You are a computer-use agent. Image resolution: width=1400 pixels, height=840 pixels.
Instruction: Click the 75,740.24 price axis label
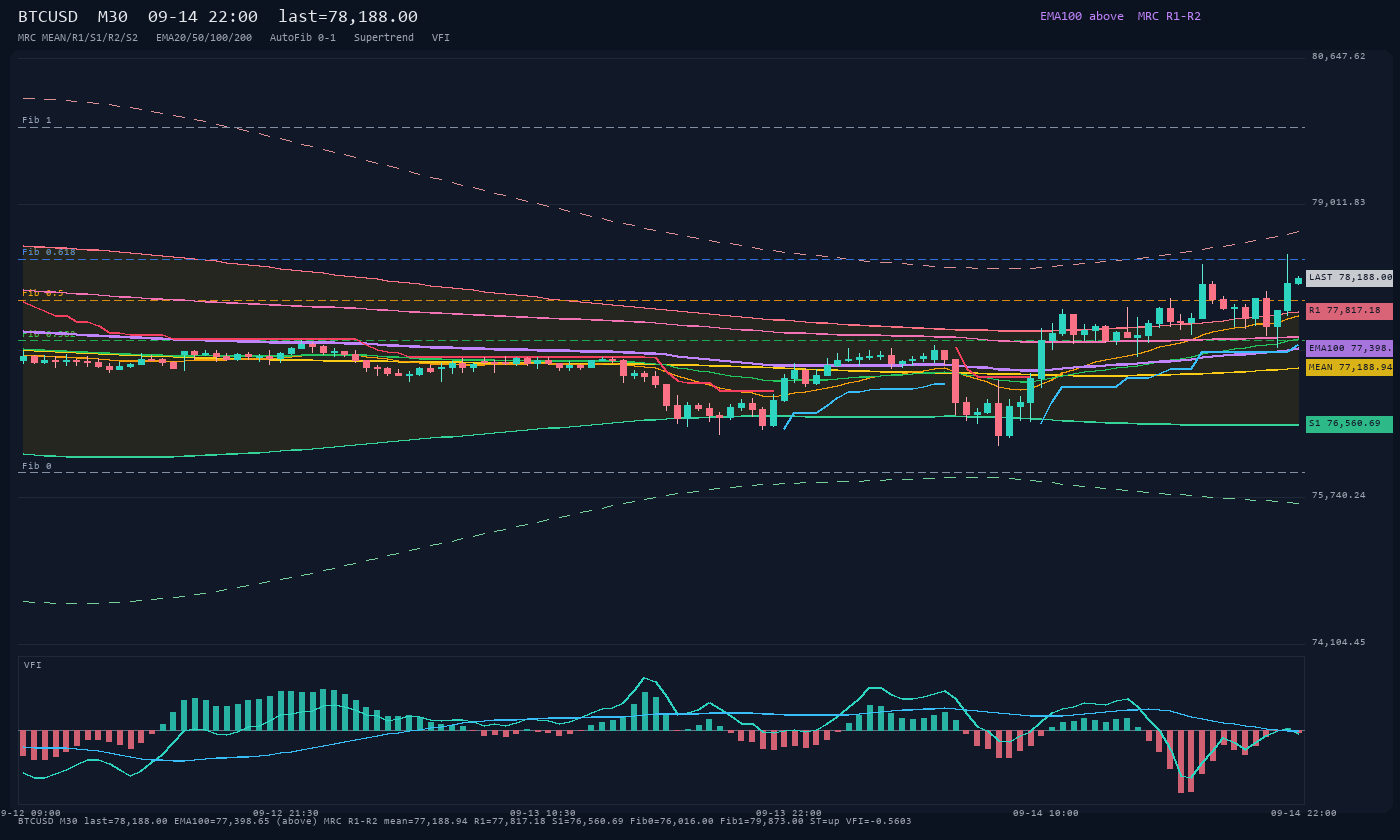(x=1338, y=496)
